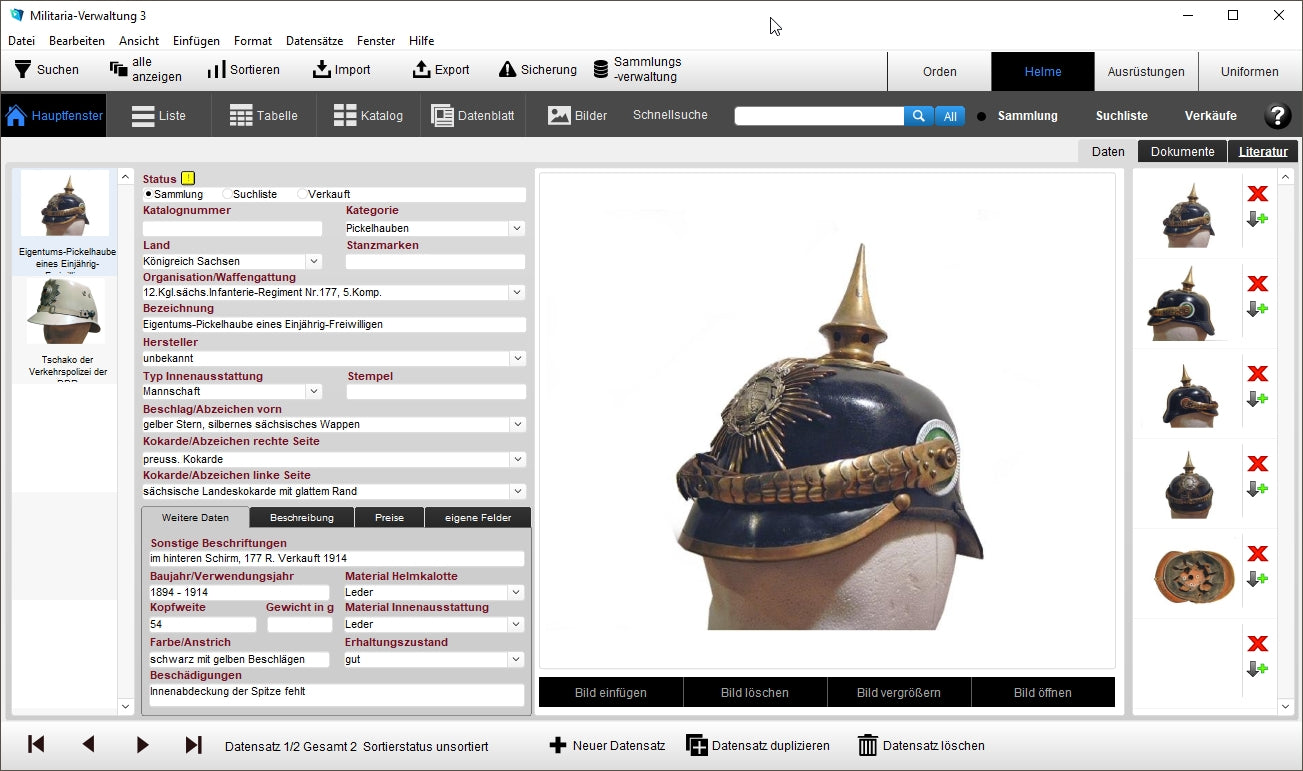Open the Erhaltungszustand dropdown
Viewport: 1303px width, 771px height.
pyautogui.click(x=517, y=659)
